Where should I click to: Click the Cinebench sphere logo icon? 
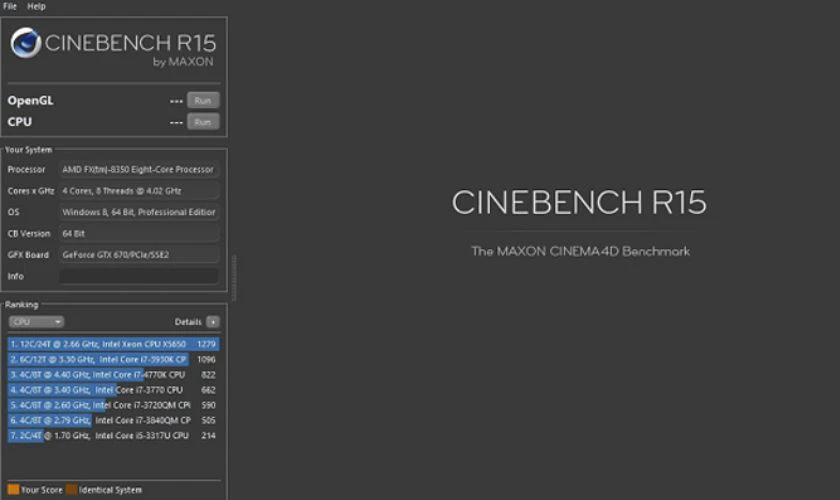click(26, 43)
